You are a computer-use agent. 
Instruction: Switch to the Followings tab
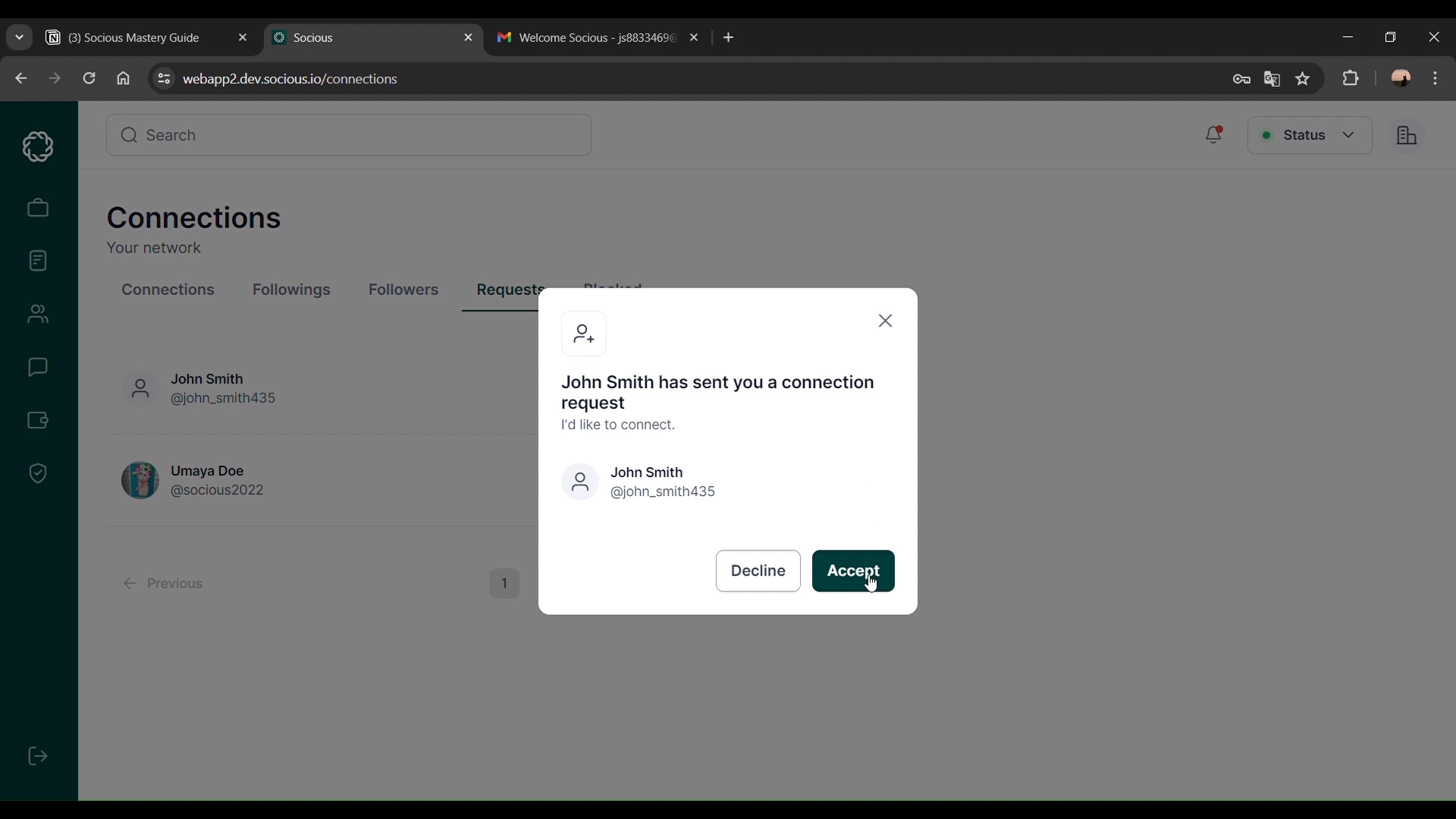pyautogui.click(x=291, y=290)
